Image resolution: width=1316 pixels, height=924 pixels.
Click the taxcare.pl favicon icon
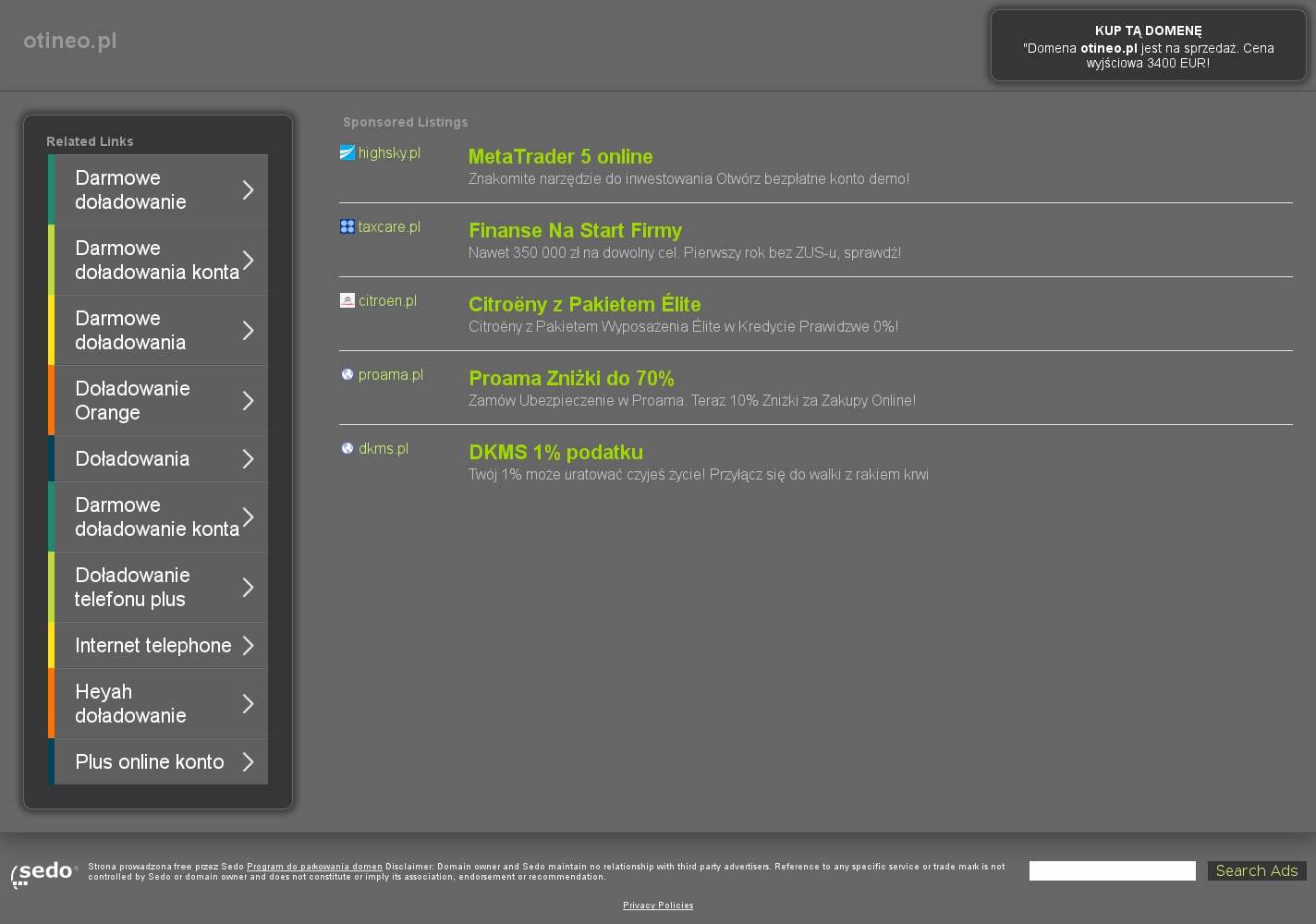(x=347, y=226)
